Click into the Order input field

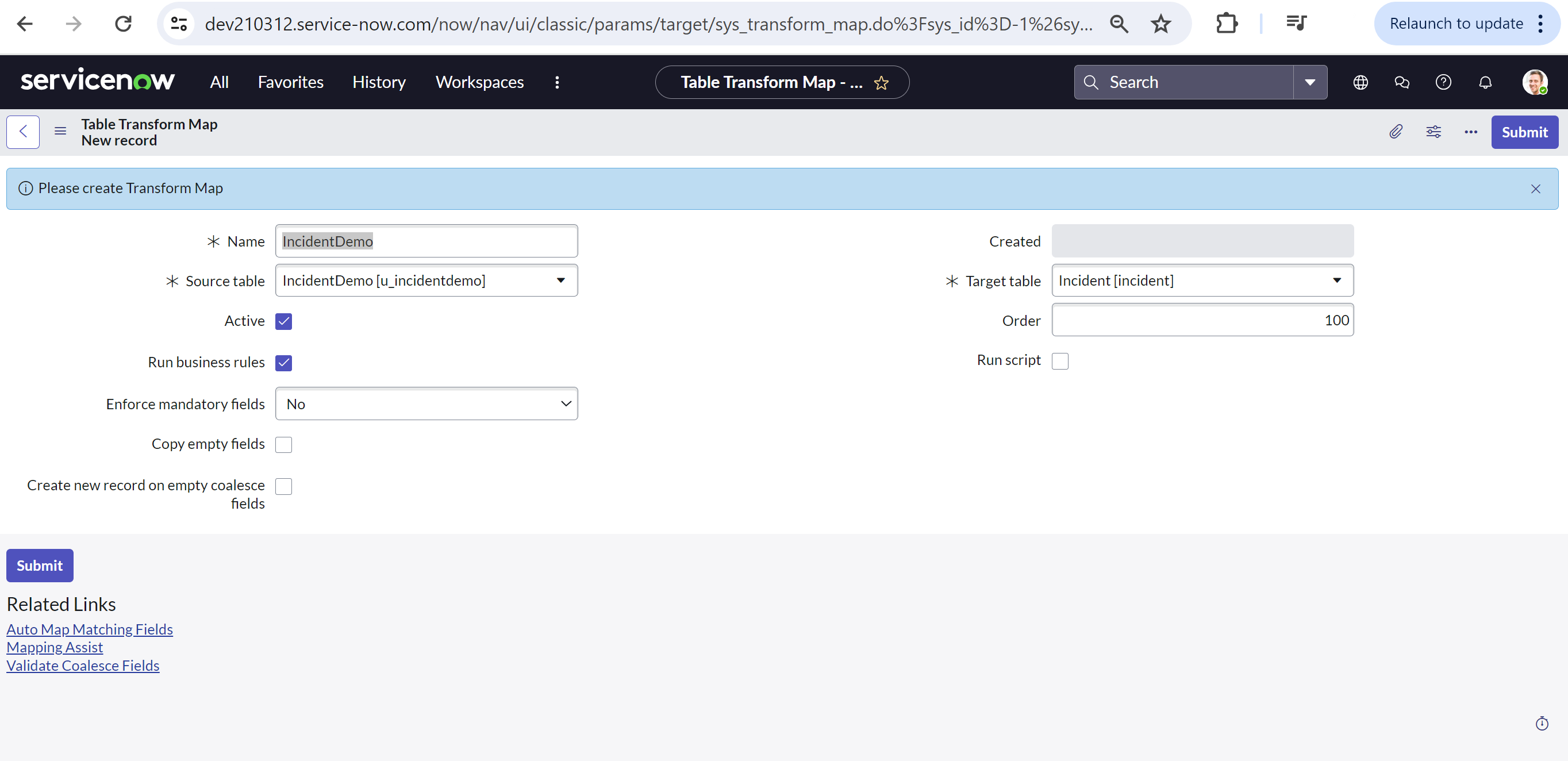pos(1201,320)
